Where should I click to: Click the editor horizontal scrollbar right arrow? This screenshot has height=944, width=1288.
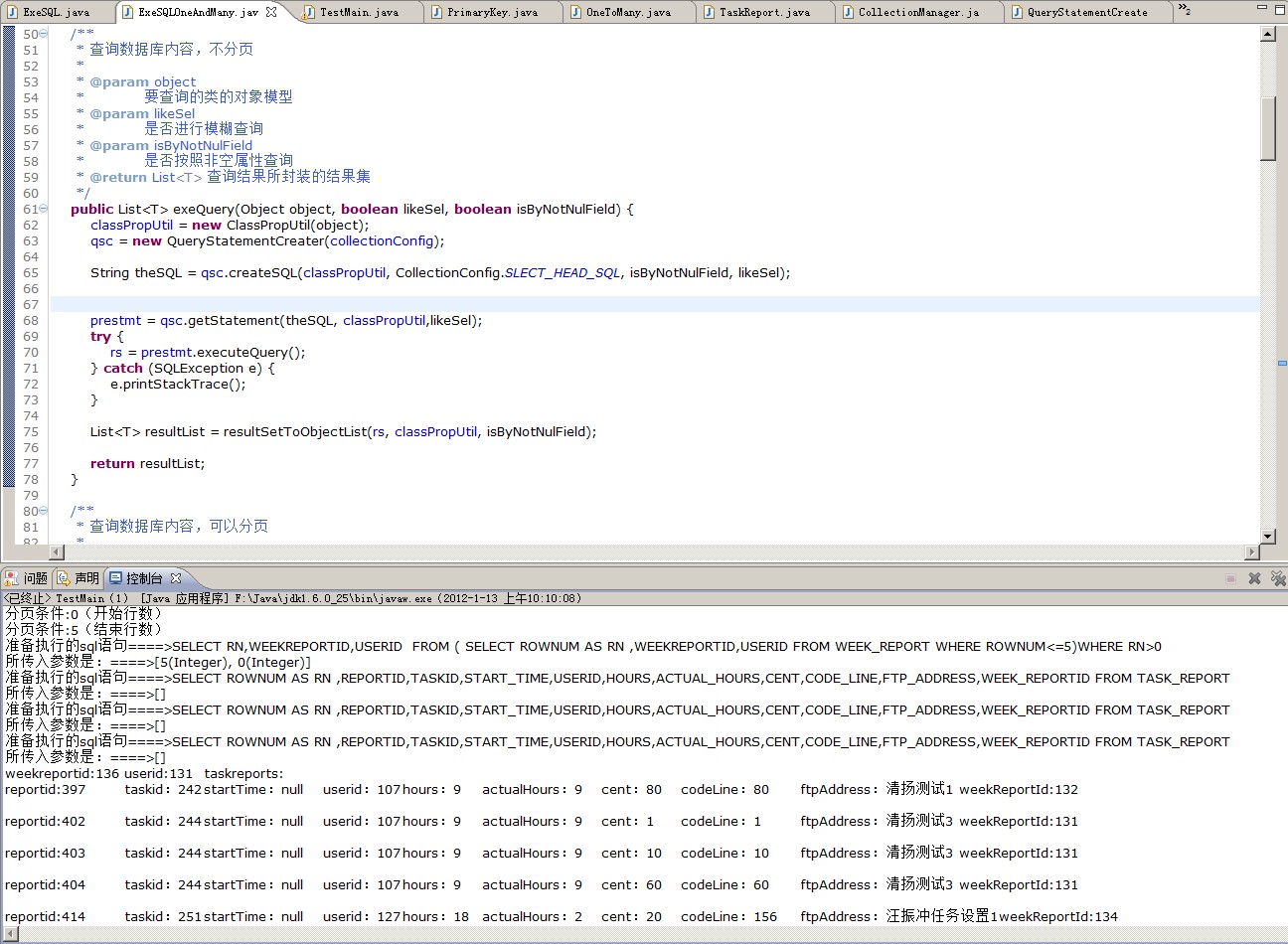tap(1252, 551)
